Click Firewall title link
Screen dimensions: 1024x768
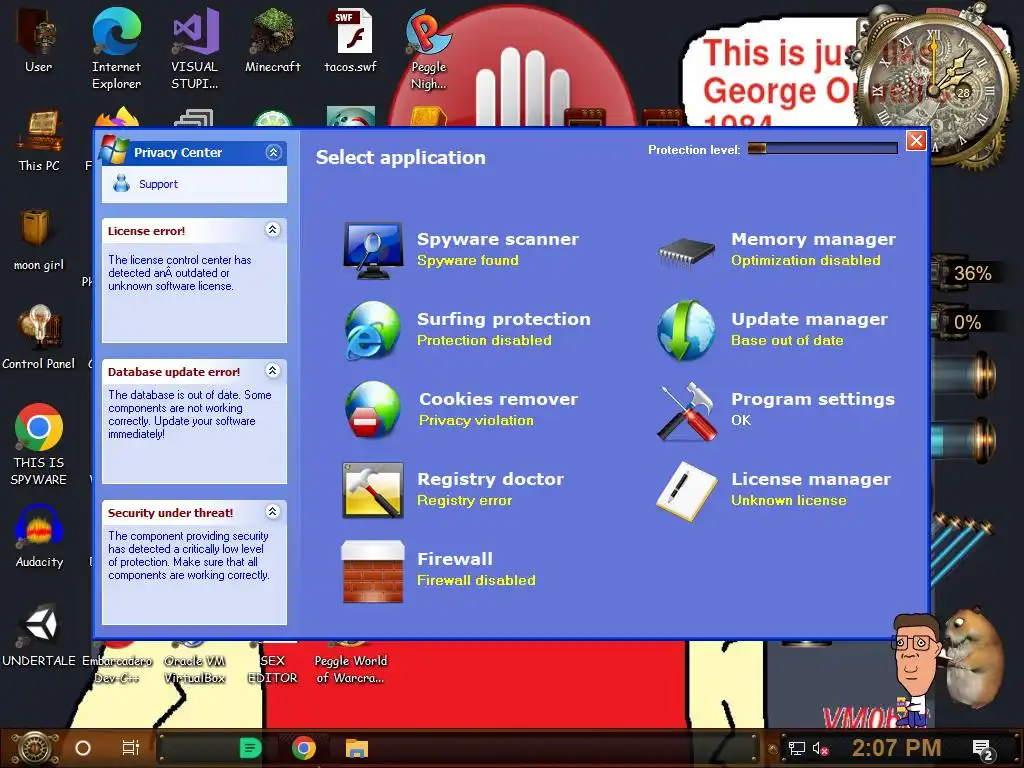pos(455,559)
